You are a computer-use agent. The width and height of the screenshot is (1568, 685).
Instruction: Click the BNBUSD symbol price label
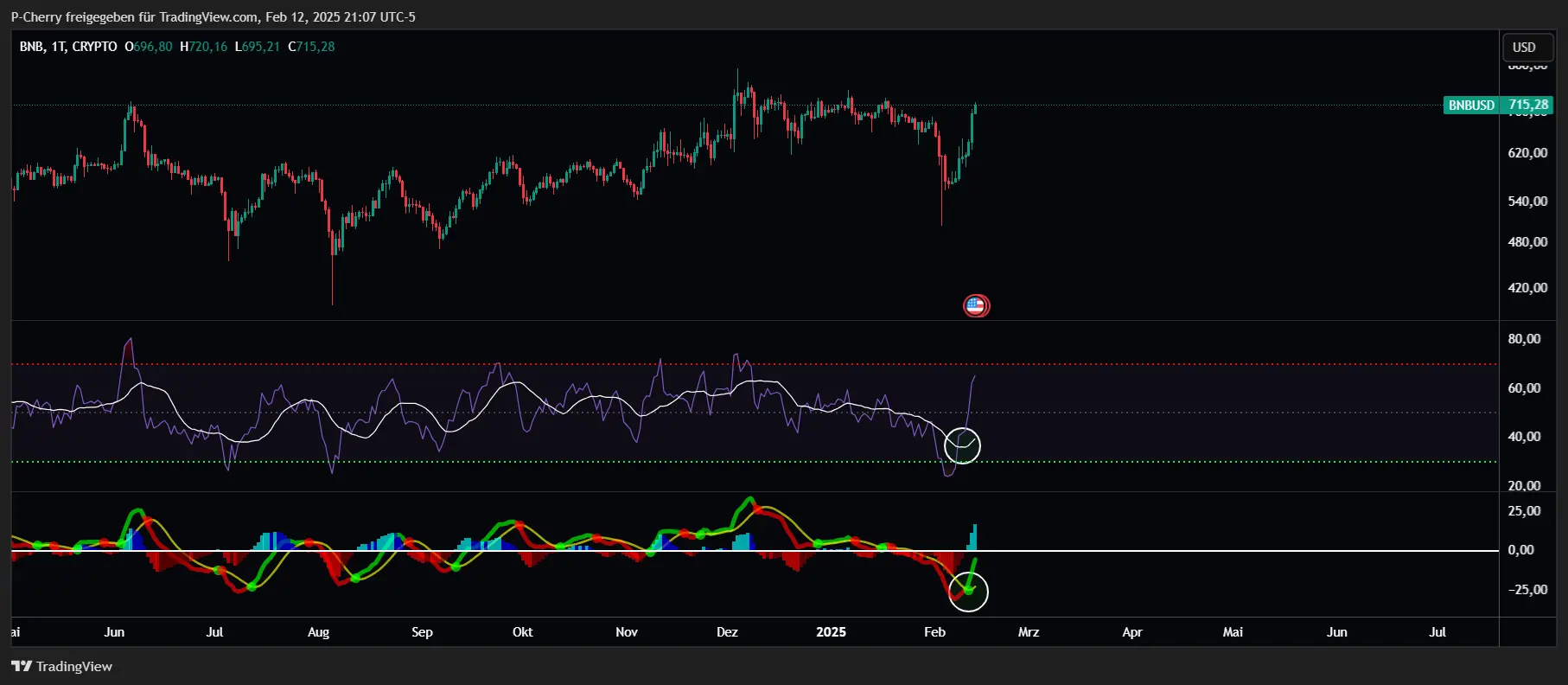[x=1471, y=106]
